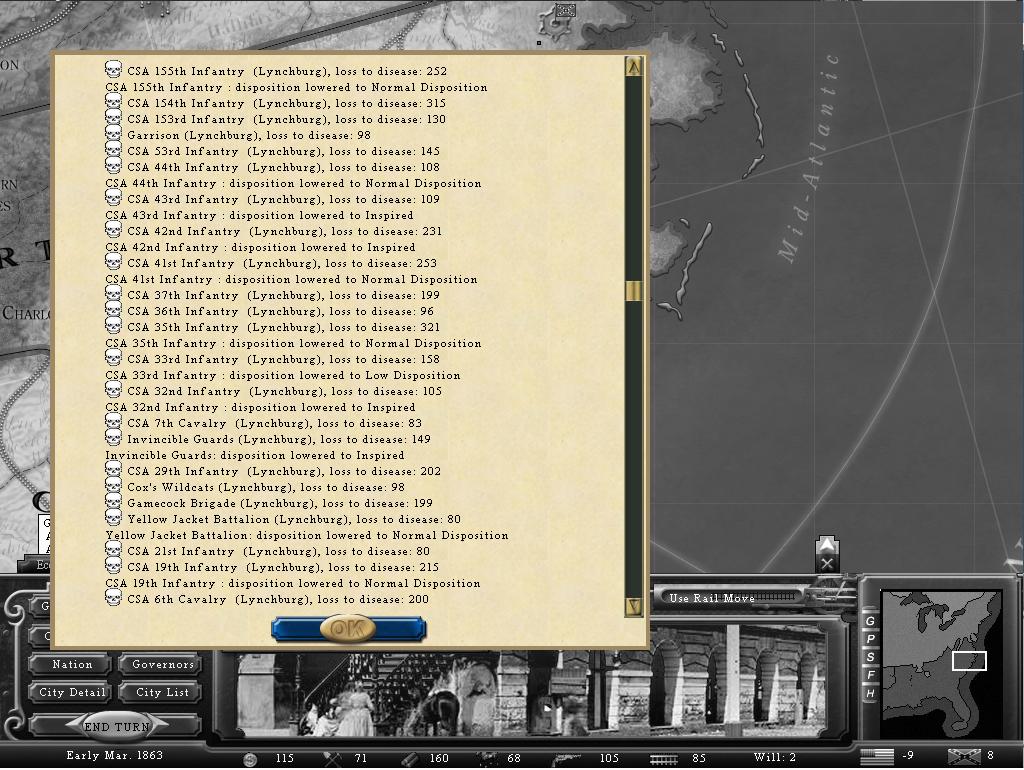Screen dimensions: 1024x770
Task: Click 'CSA 29th Infantry (Lynchburg), loss to disease: 202'
Action: point(283,471)
